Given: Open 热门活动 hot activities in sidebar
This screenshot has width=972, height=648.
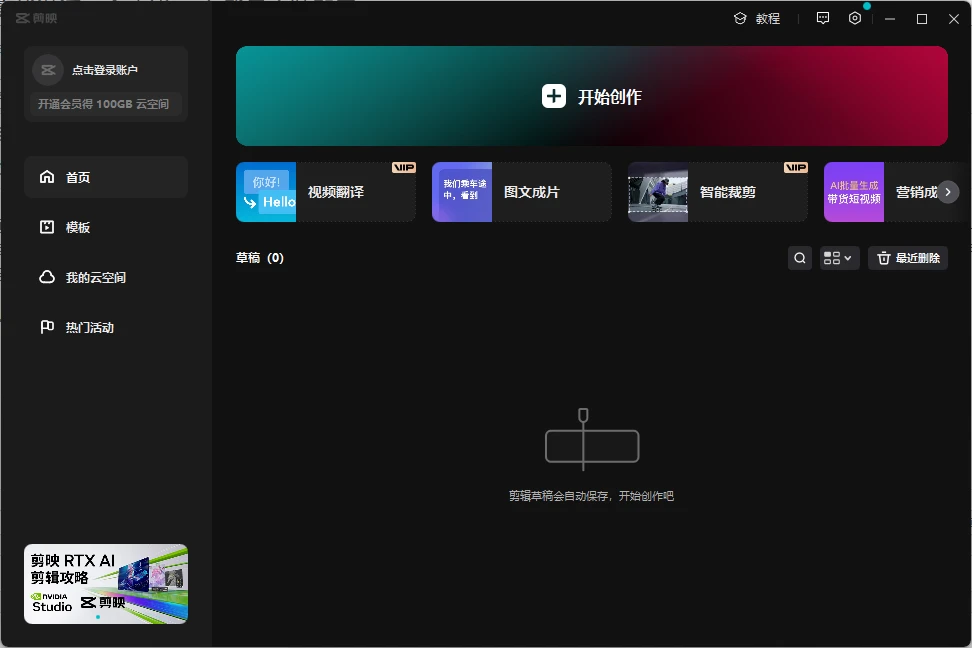Looking at the screenshot, I should 105,327.
